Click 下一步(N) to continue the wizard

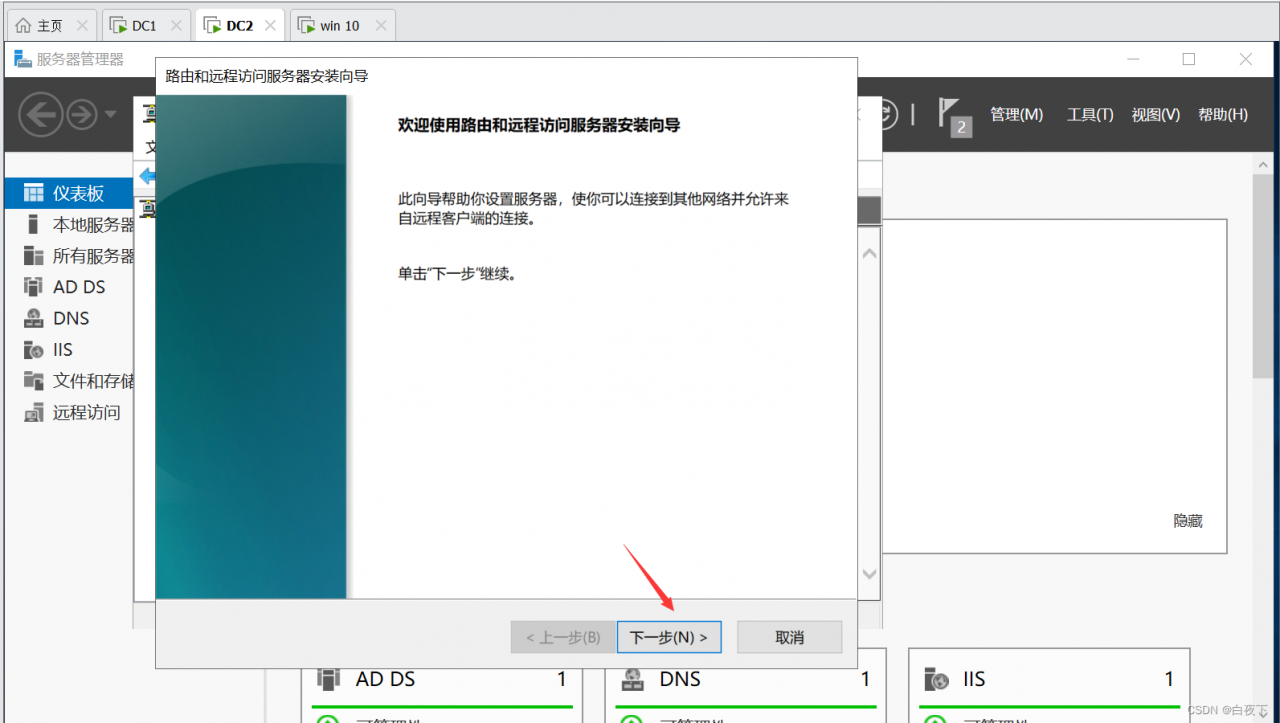pos(669,636)
